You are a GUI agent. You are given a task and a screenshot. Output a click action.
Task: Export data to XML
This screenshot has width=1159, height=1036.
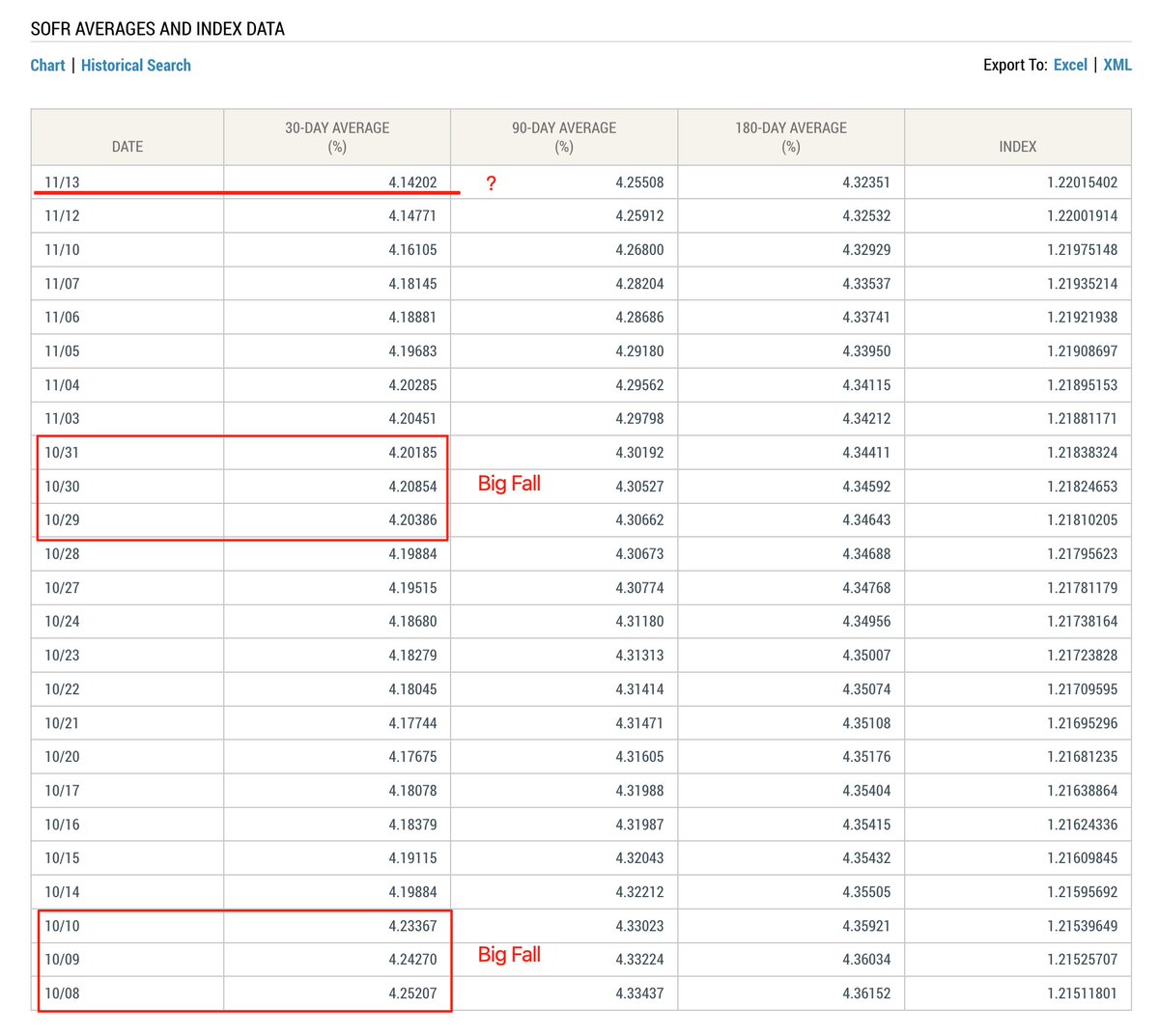(1117, 65)
